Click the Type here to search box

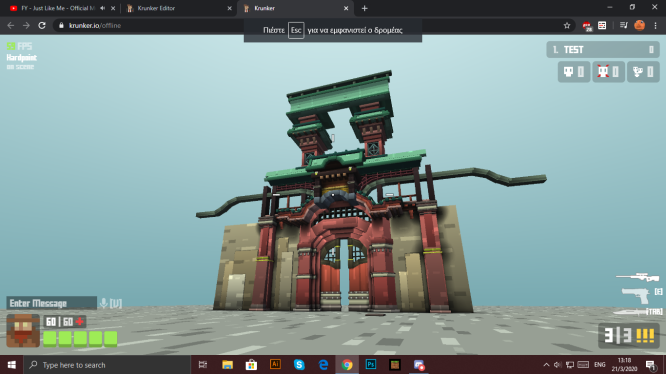pos(107,365)
